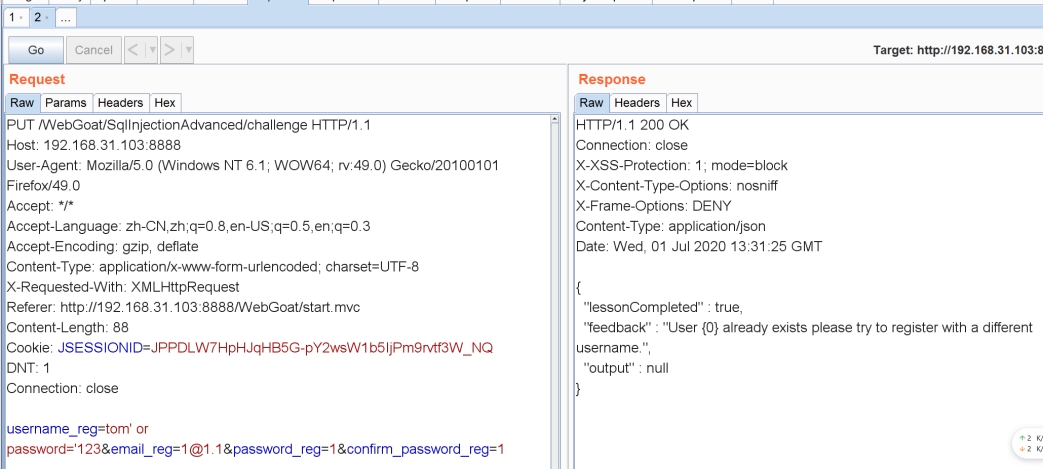Click the Cancel button
Screen dimensions: 1044x469
pos(94,50)
